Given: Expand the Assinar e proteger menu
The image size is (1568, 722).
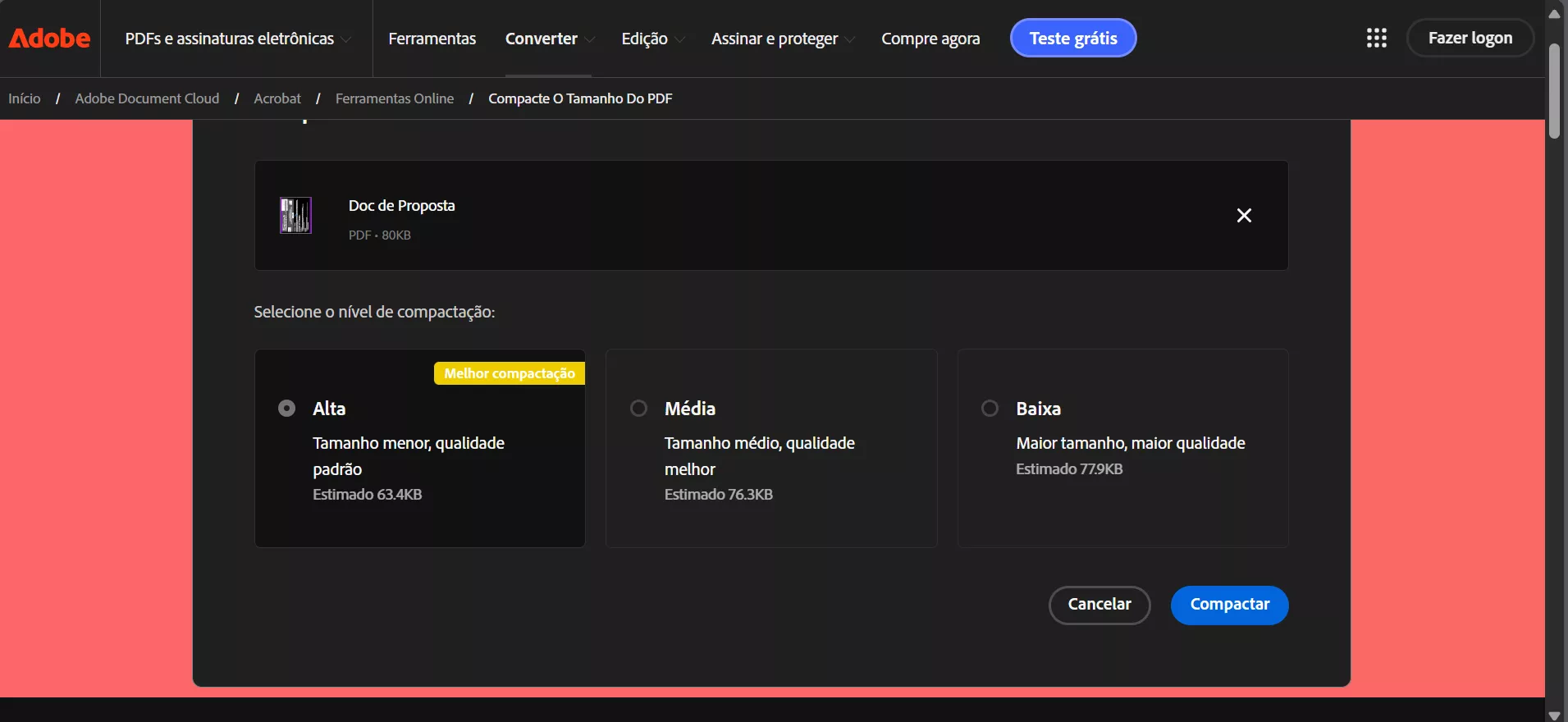Looking at the screenshot, I should point(782,39).
